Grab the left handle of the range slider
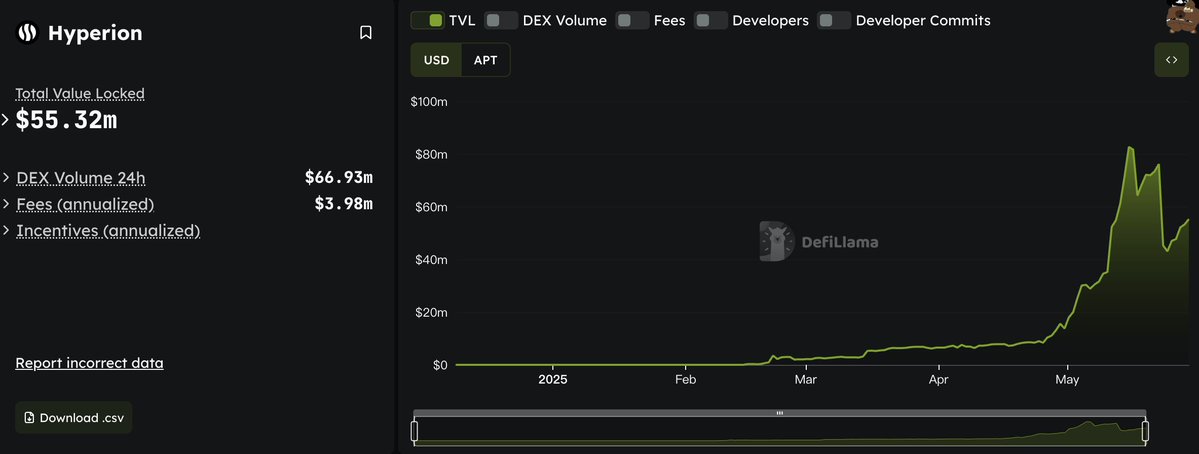The image size is (1199, 454). 414,432
